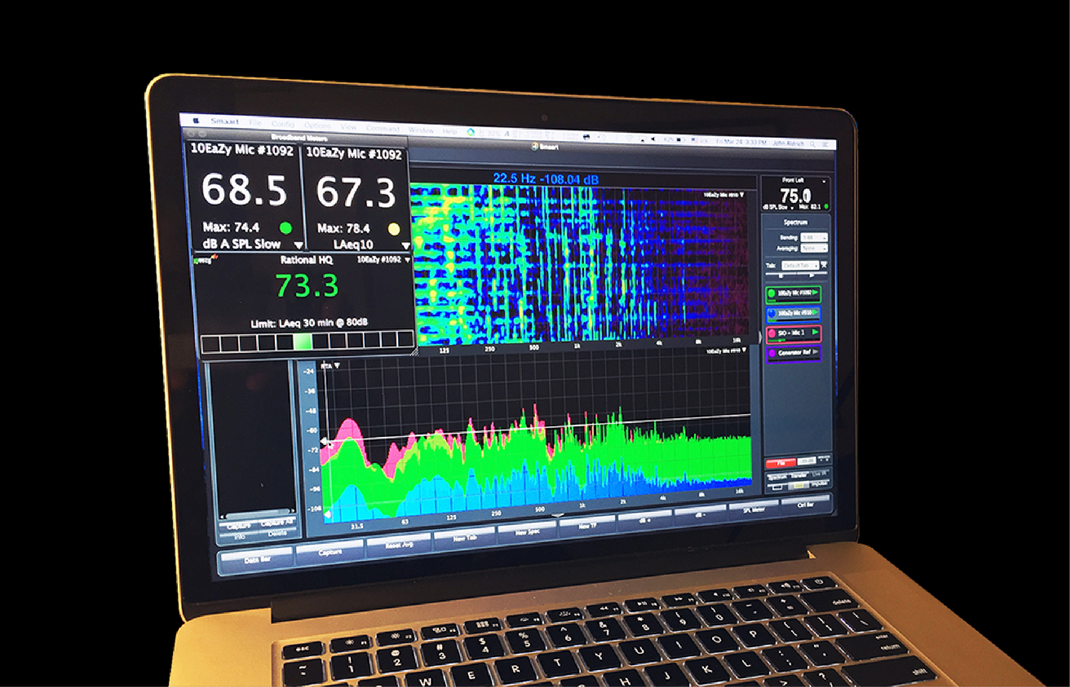The width and height of the screenshot is (1070, 687).
Task: Open the Options menu
Action: tap(315, 126)
